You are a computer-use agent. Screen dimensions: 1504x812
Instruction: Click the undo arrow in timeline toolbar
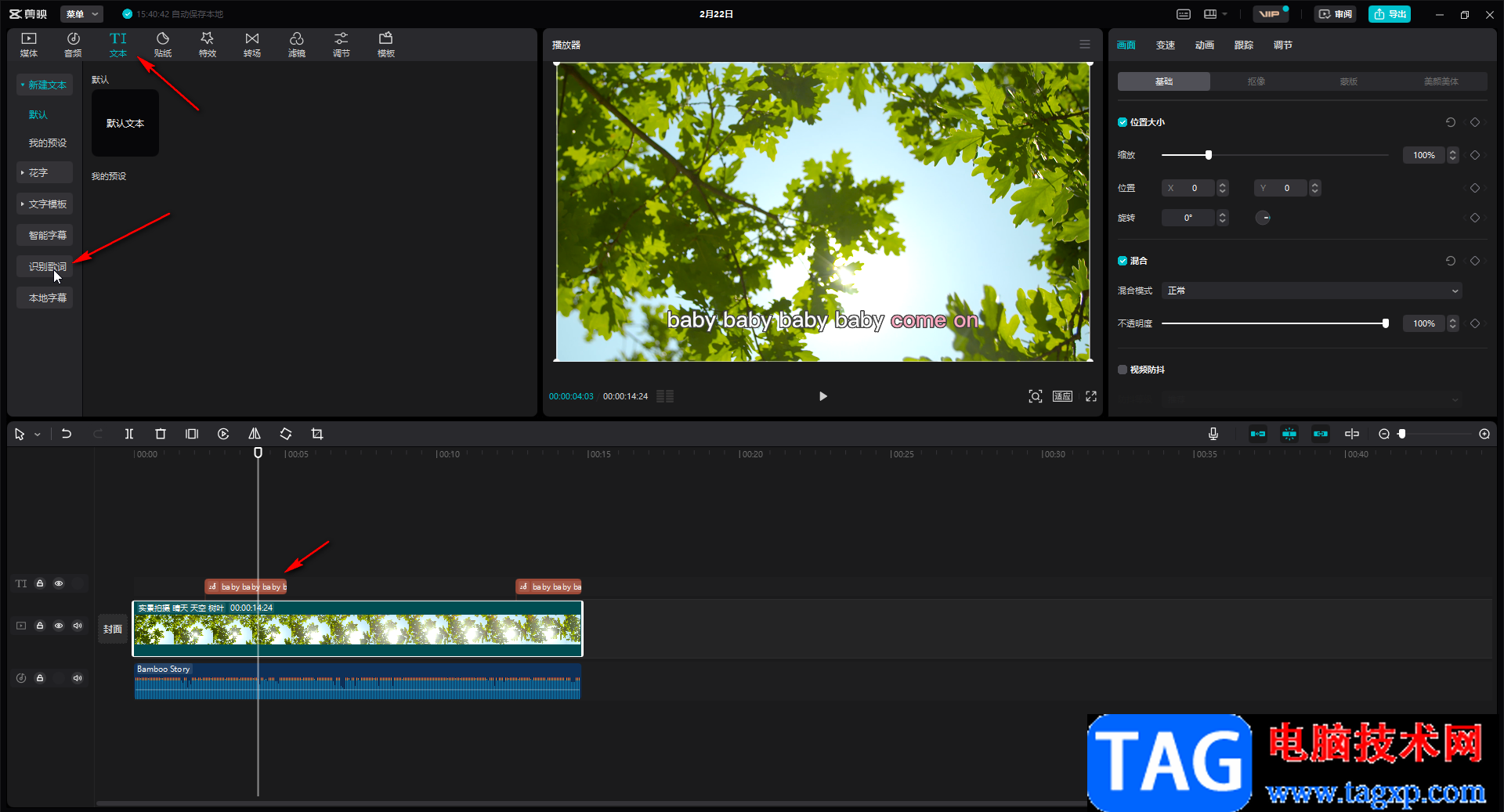(67, 434)
